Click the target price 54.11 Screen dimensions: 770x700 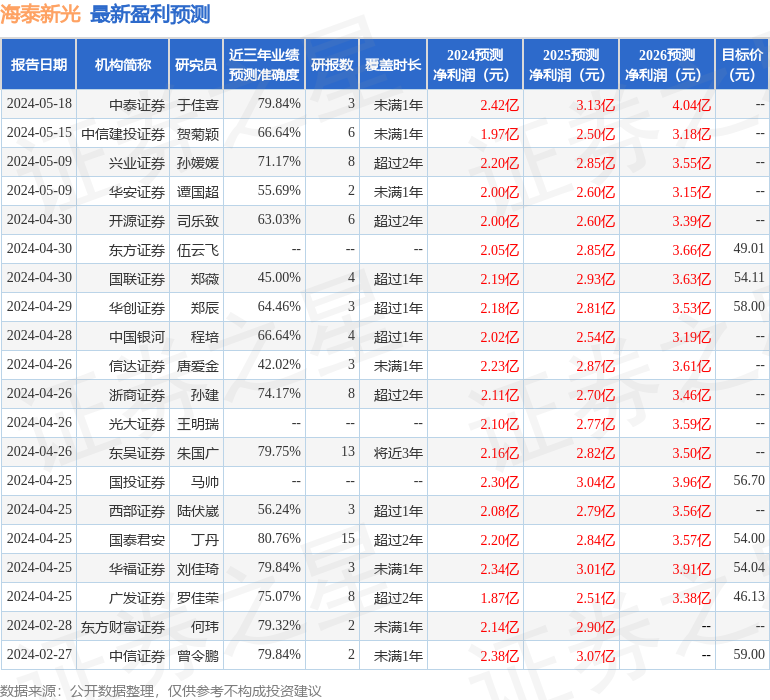[749, 278]
